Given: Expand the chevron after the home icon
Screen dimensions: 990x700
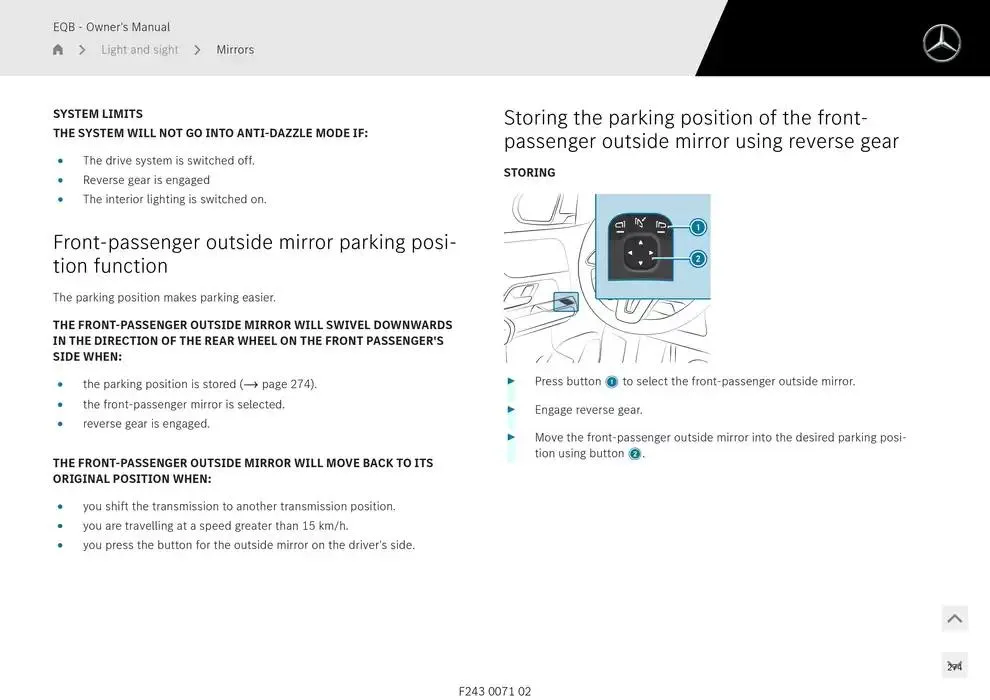Looking at the screenshot, I should (x=81, y=48).
